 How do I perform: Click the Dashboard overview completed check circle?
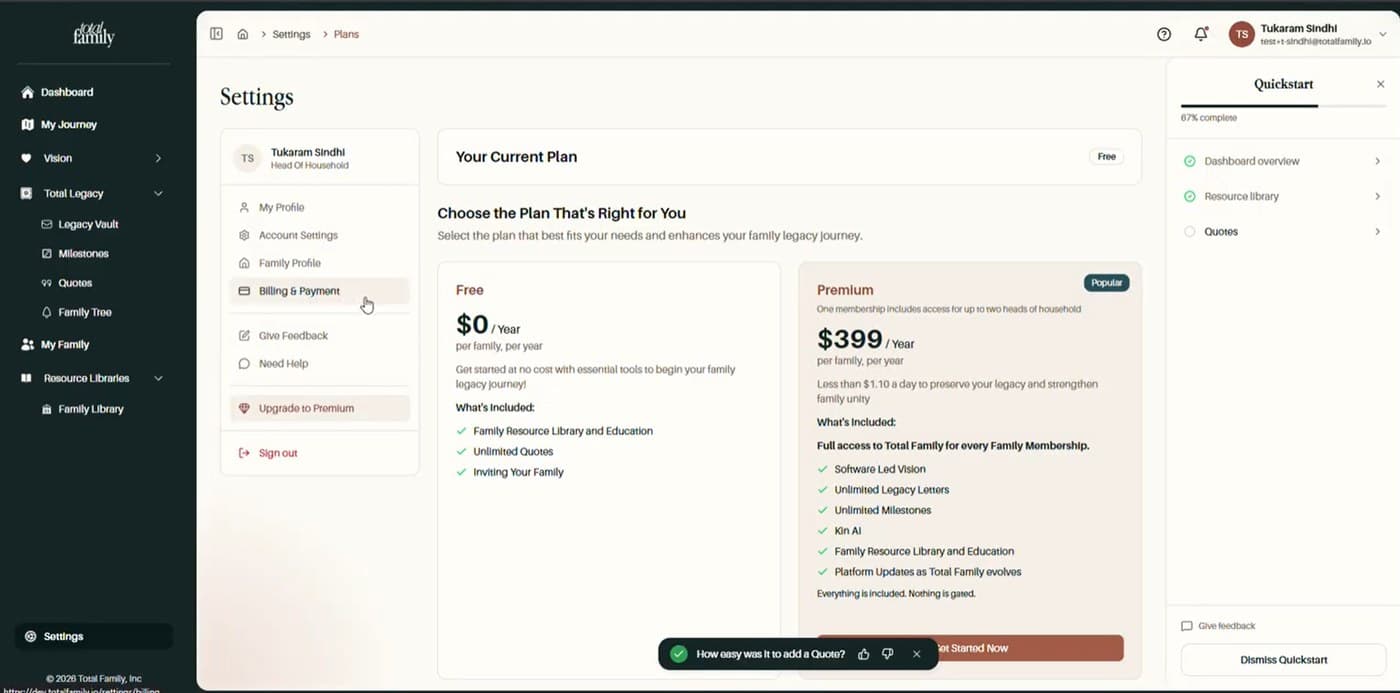click(1190, 161)
